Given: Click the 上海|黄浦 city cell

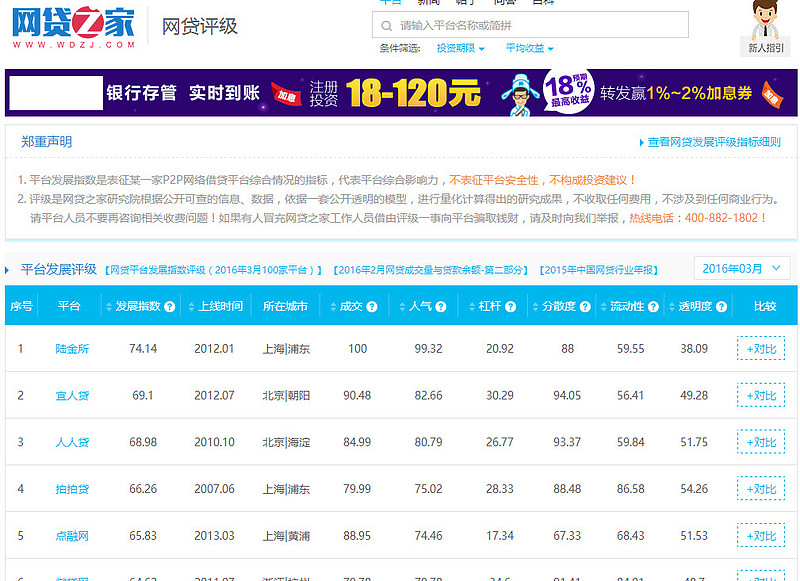Looking at the screenshot, I should tap(286, 536).
